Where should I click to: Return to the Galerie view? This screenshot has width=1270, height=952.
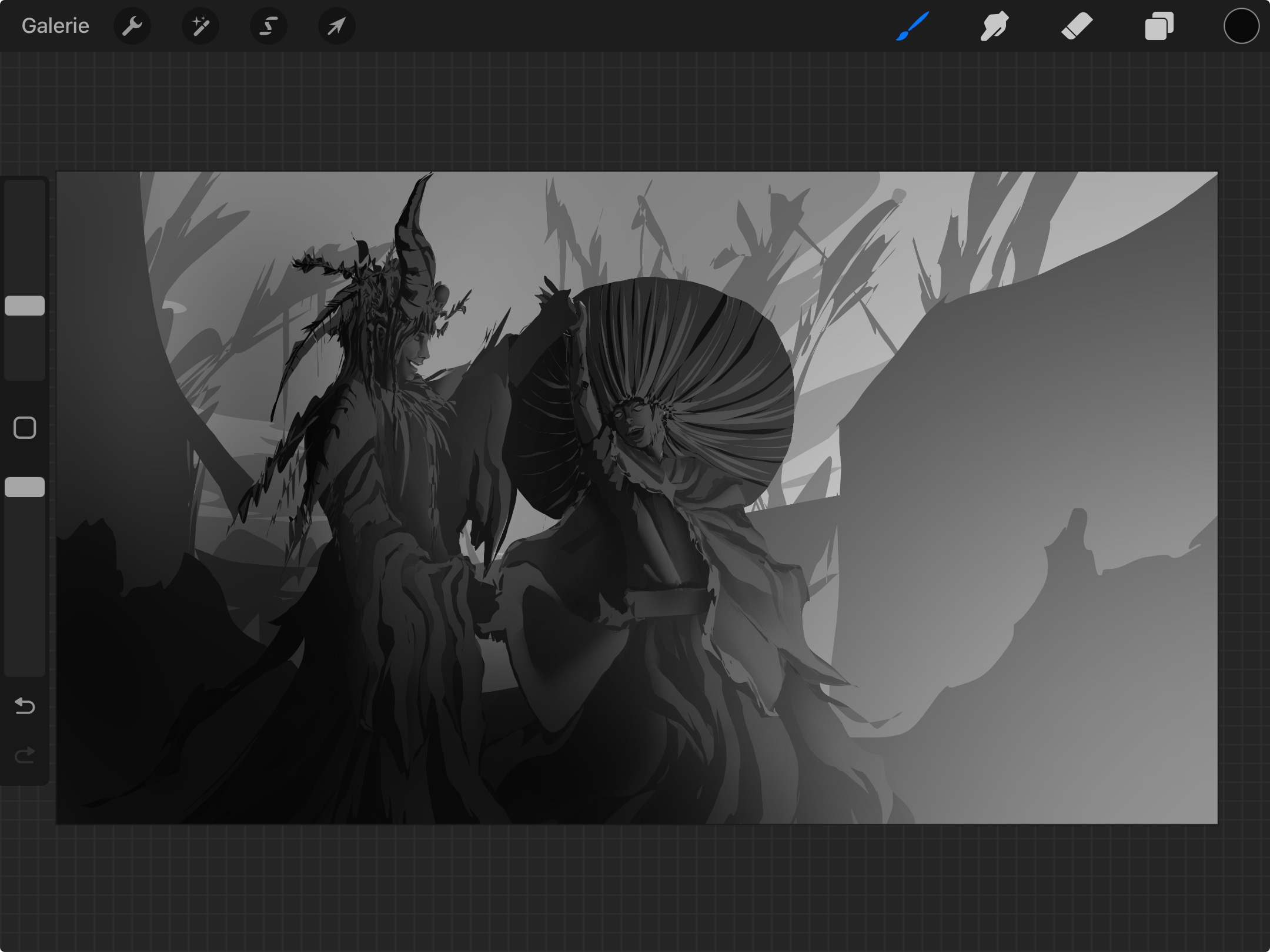click(x=55, y=26)
